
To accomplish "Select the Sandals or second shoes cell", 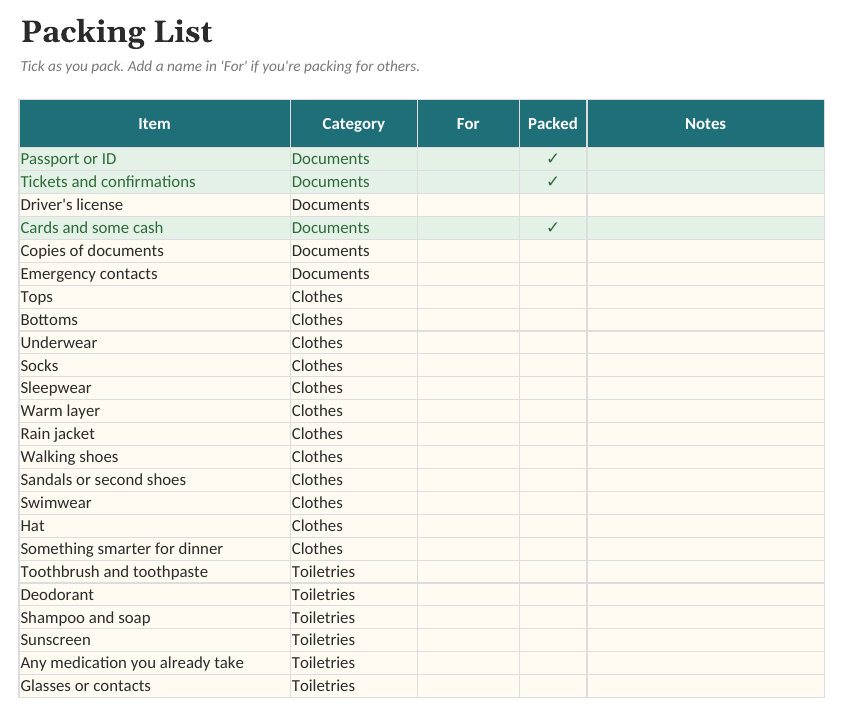I will tap(155, 480).
